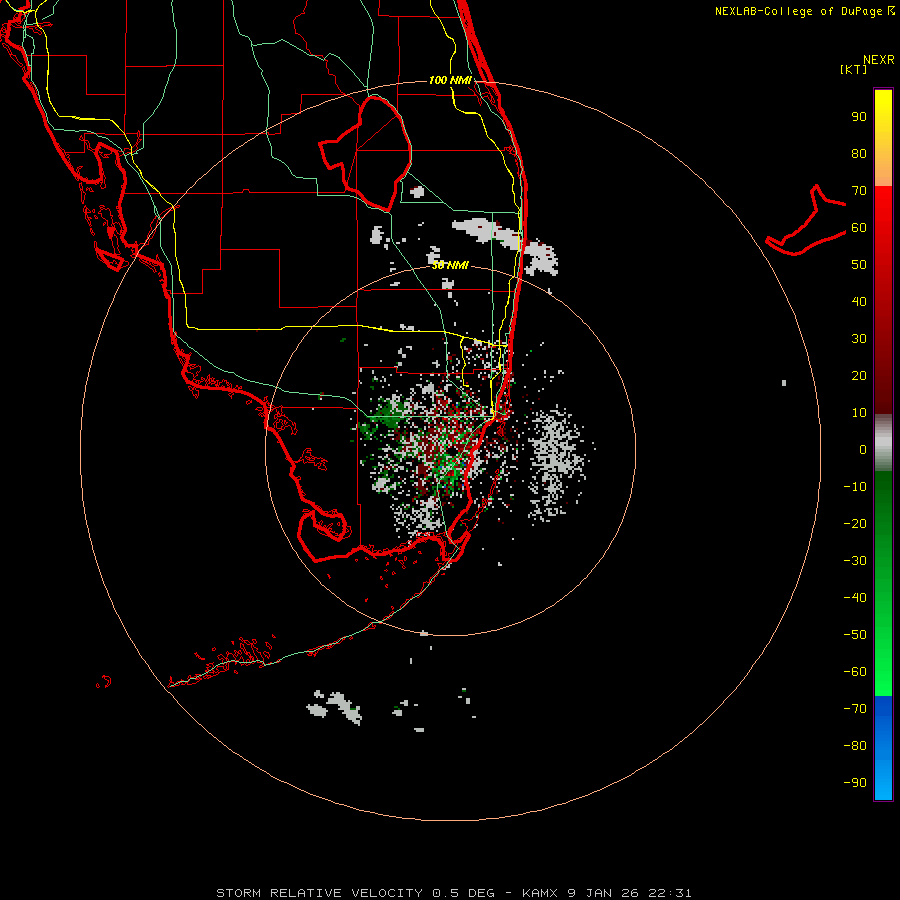Click the 100 NMI range ring label
The image size is (900, 900).
click(450, 80)
